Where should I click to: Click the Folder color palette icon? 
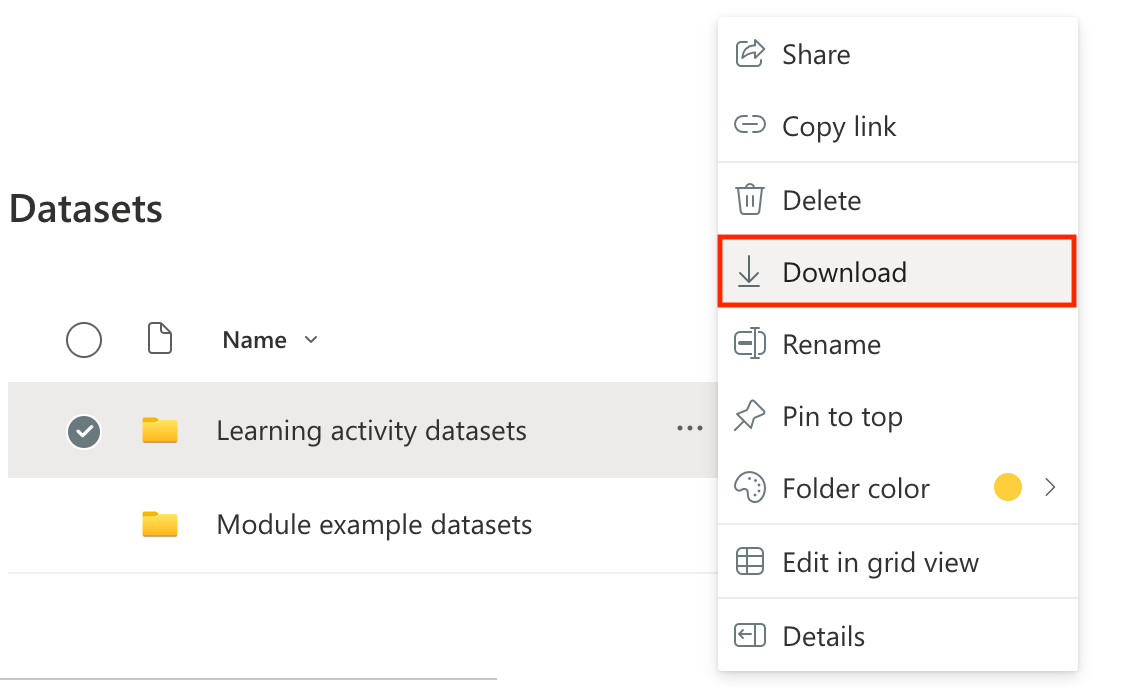point(750,488)
